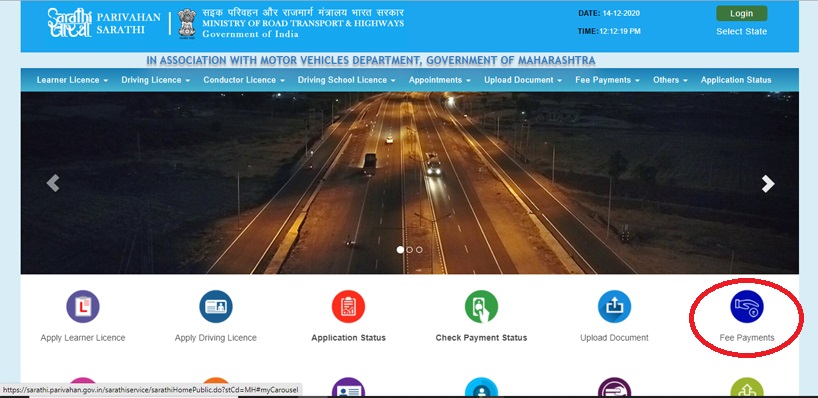Open the Apply Driving Licence card icon
Image resolution: width=818 pixels, height=398 pixels.
click(216, 307)
